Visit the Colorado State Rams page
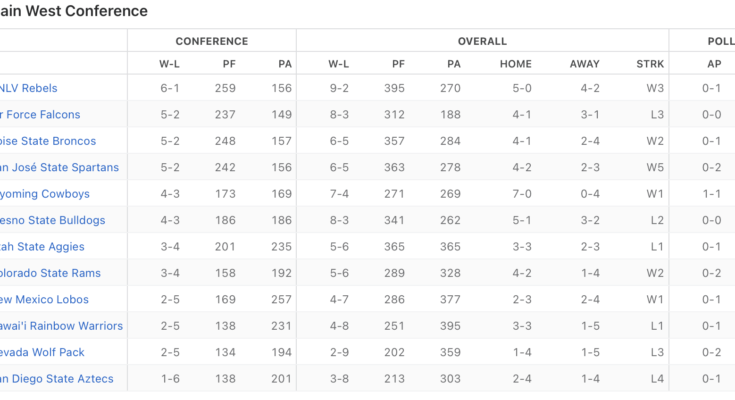Image resolution: width=735 pixels, height=400 pixels. (49, 273)
